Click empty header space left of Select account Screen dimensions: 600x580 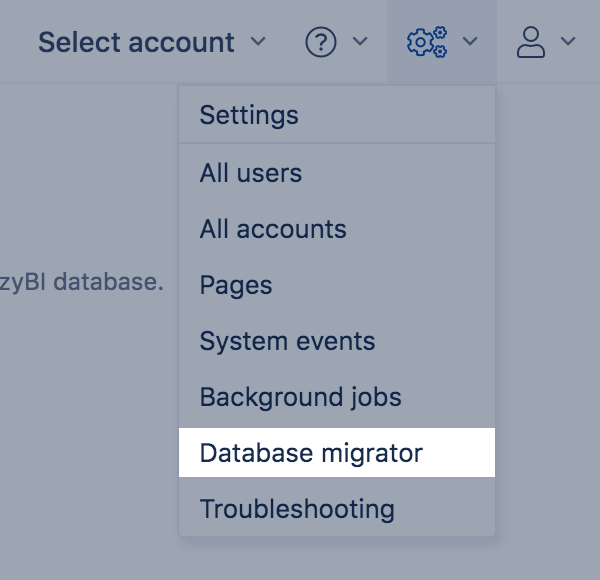pos(15,42)
